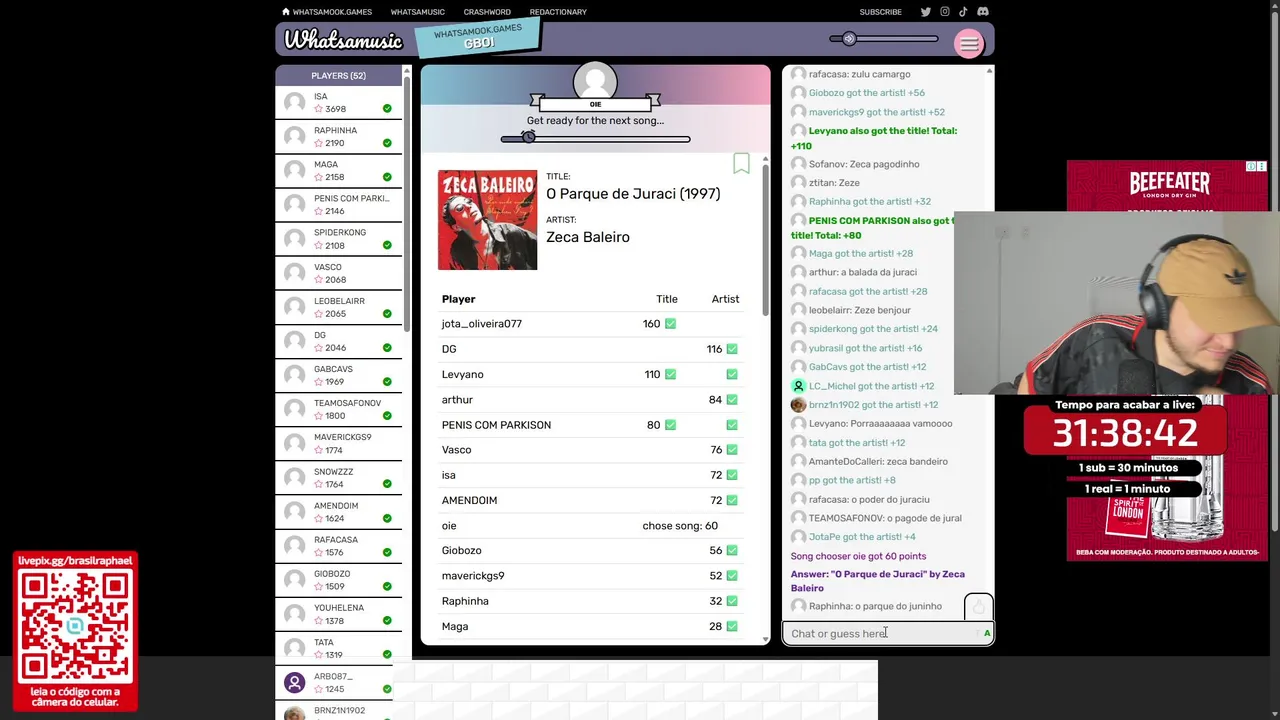The width and height of the screenshot is (1280, 720).
Task: Click PENIS COM PARKISON's title checkmark
Action: tap(670, 425)
